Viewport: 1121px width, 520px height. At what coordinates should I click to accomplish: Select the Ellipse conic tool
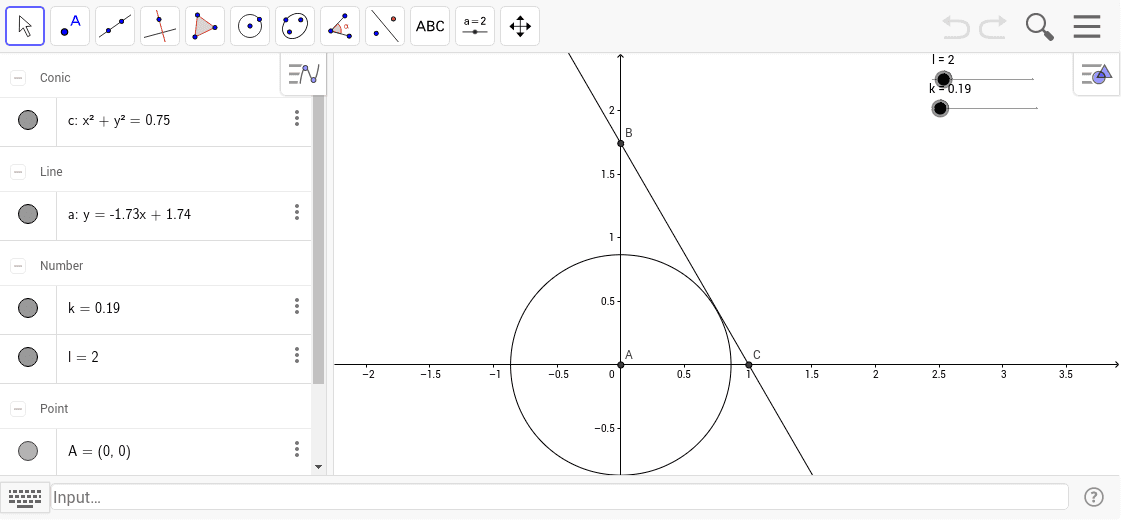point(295,26)
